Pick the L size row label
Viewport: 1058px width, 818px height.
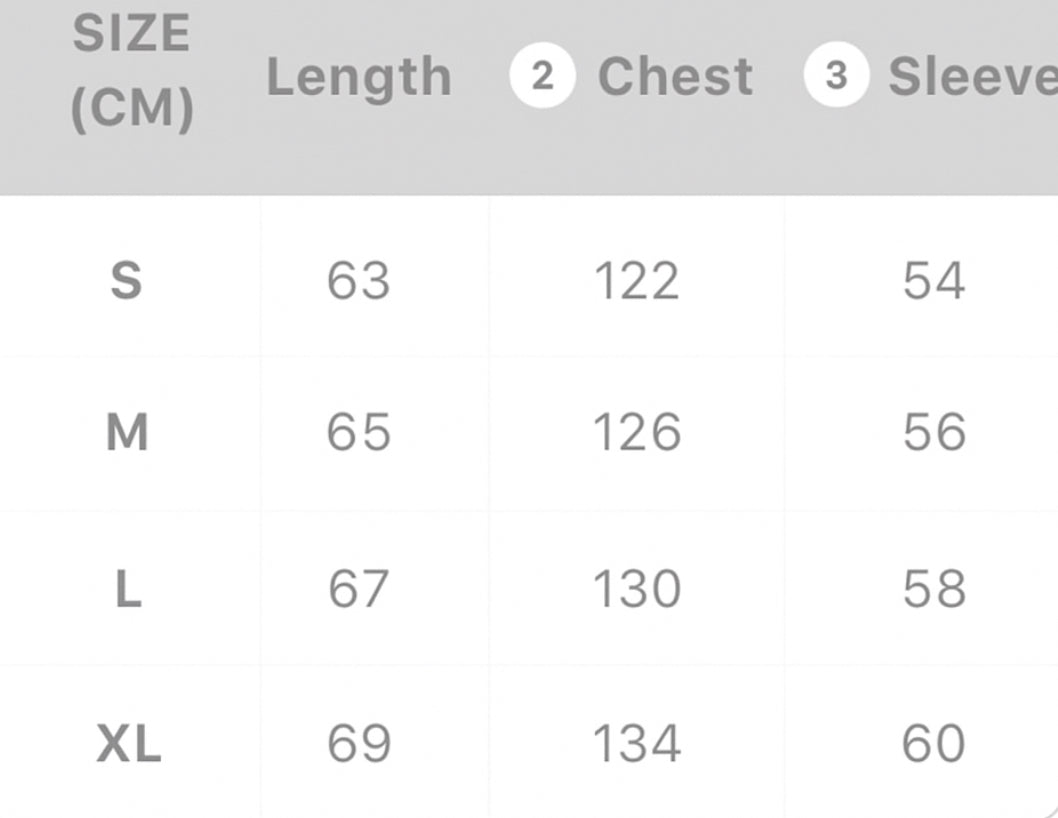point(128,589)
